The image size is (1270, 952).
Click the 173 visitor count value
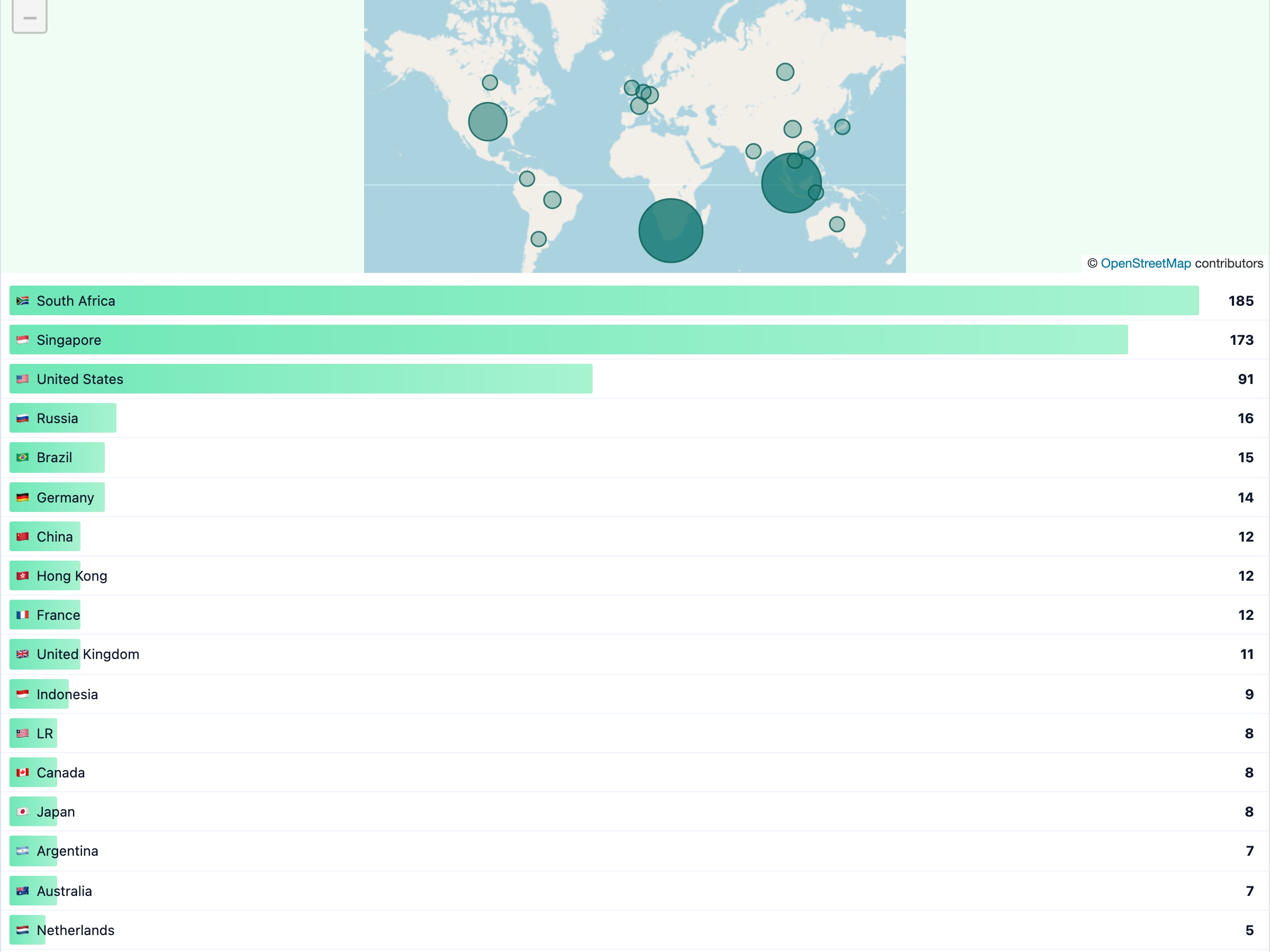pyautogui.click(x=1241, y=340)
